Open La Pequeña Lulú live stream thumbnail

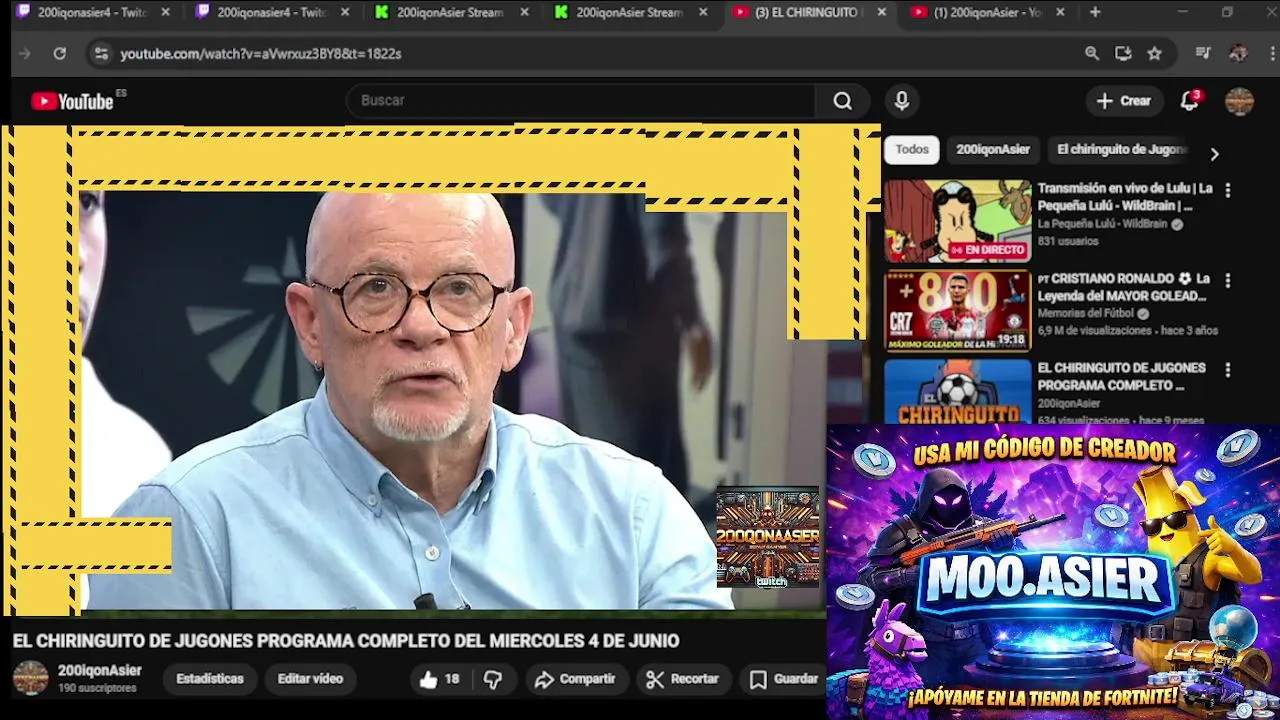tap(957, 221)
